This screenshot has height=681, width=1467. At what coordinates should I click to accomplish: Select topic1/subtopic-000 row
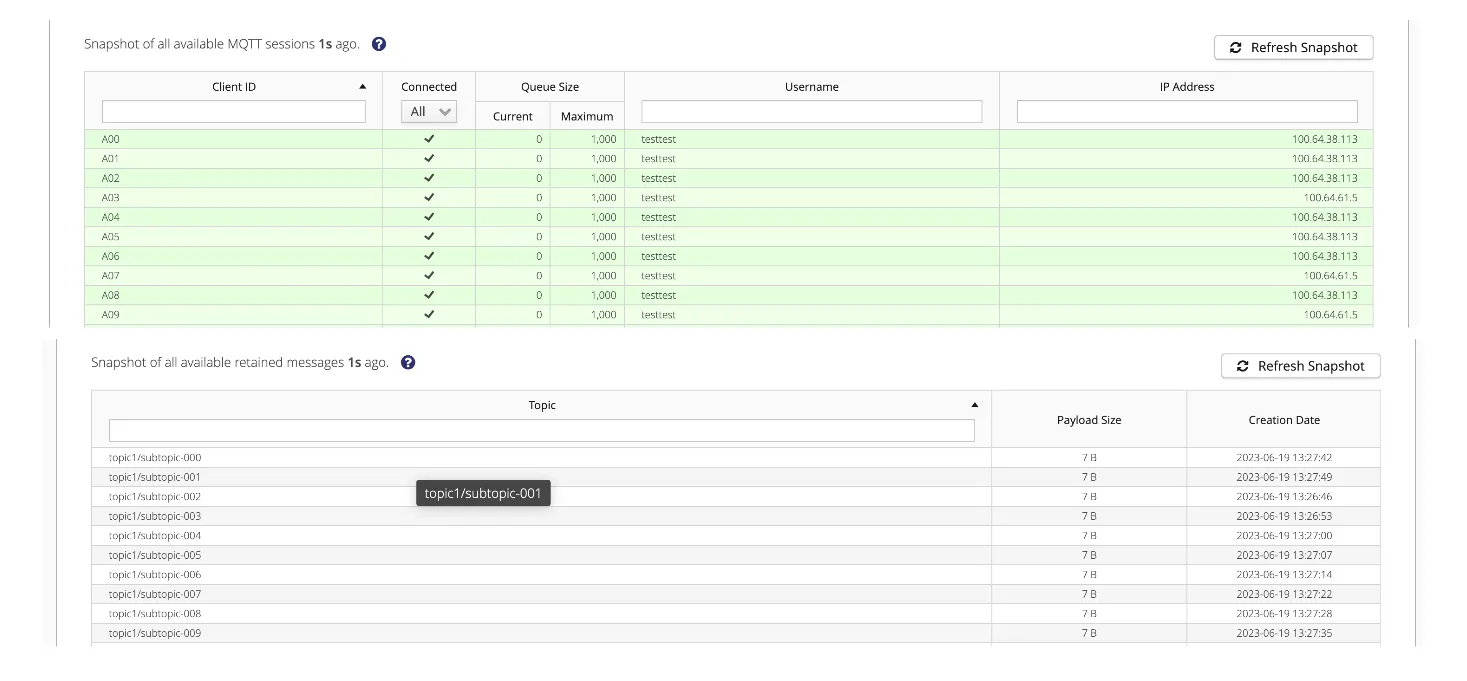coord(736,458)
